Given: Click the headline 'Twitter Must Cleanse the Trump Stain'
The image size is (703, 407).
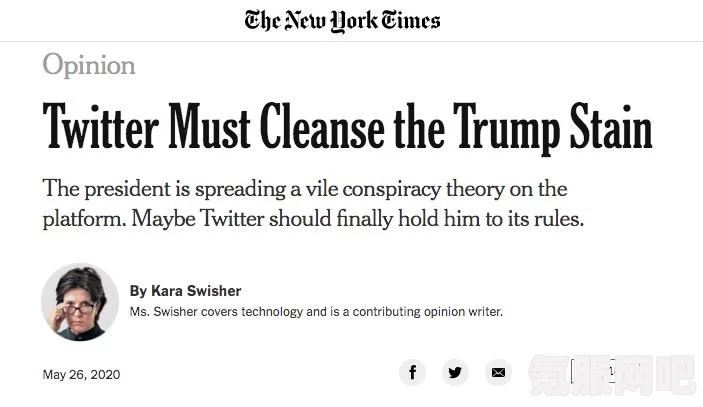Looking at the screenshot, I should (347, 126).
